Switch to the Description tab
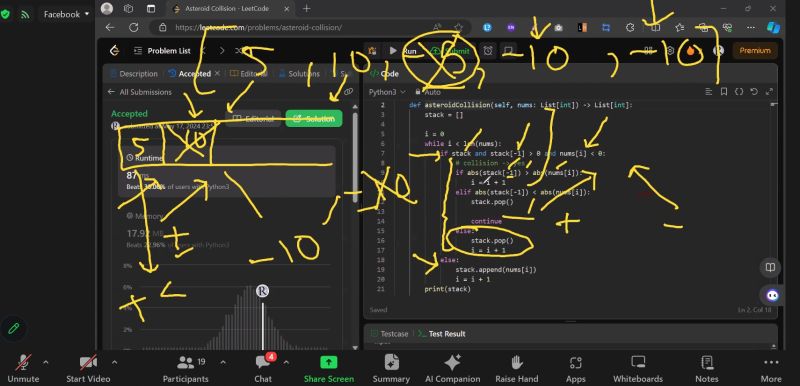The height and width of the screenshot is (386, 800). pos(134,73)
